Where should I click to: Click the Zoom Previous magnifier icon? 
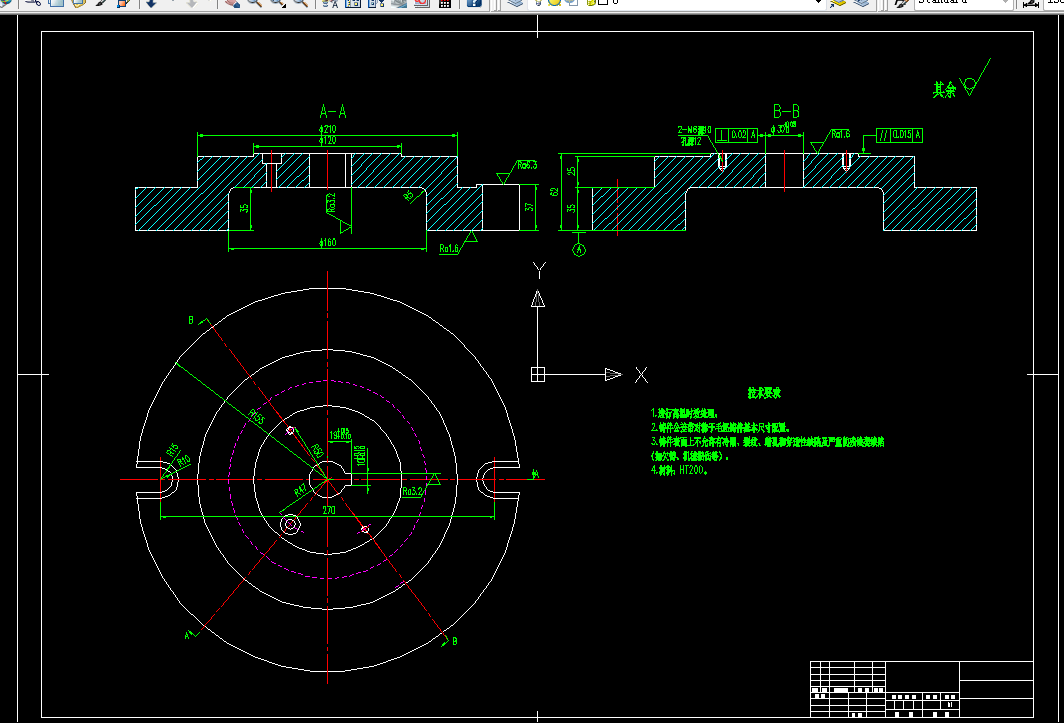tap(300, 3)
